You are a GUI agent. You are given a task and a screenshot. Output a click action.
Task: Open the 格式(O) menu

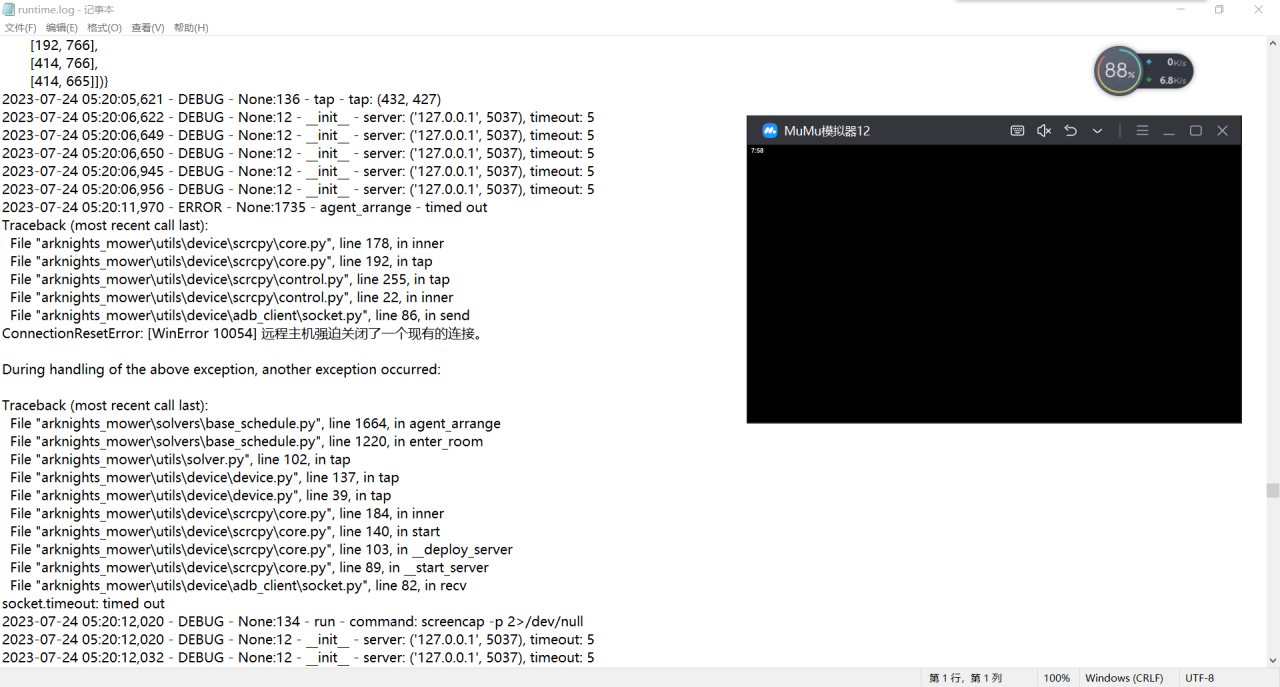104,27
